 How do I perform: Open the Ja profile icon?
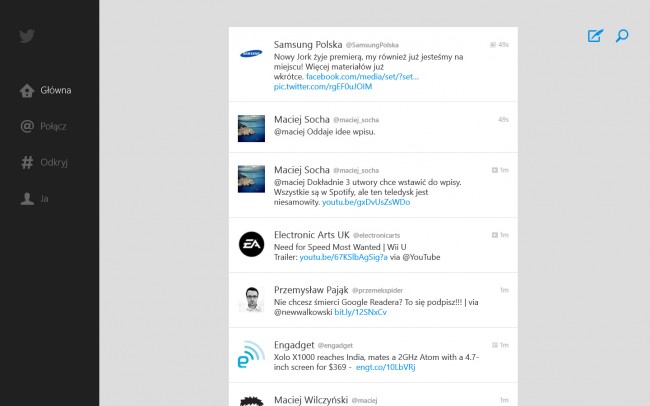pyautogui.click(x=27, y=199)
